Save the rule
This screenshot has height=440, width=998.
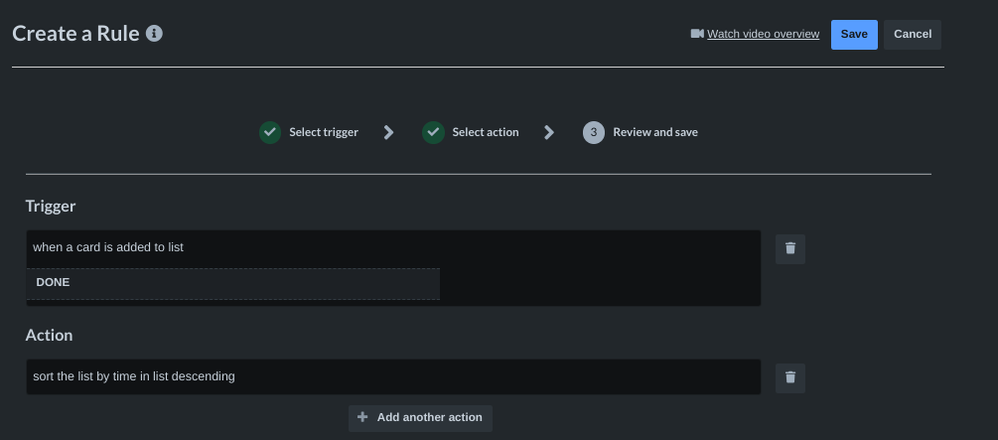[x=854, y=34]
